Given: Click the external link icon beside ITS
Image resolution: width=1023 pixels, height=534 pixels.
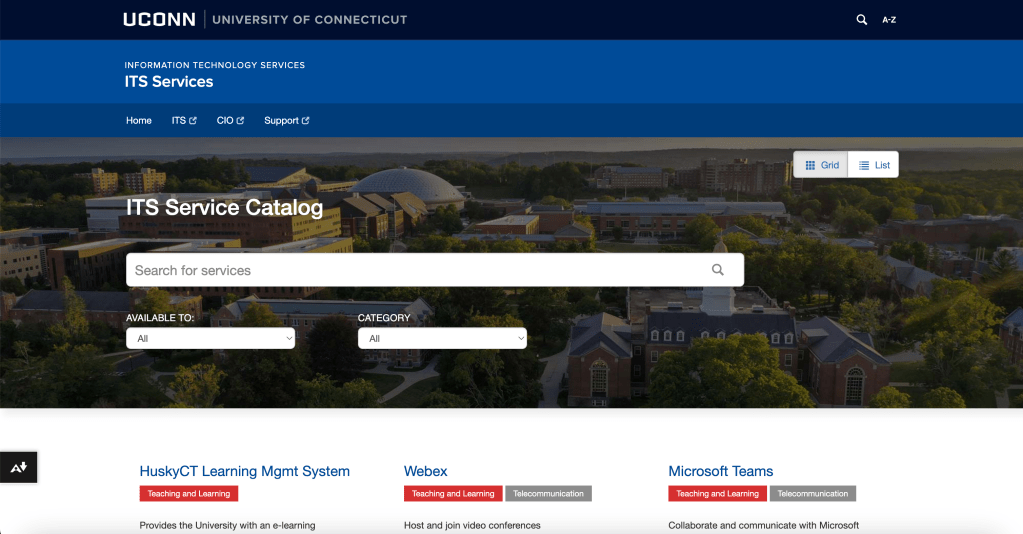Looking at the screenshot, I should pos(193,121).
